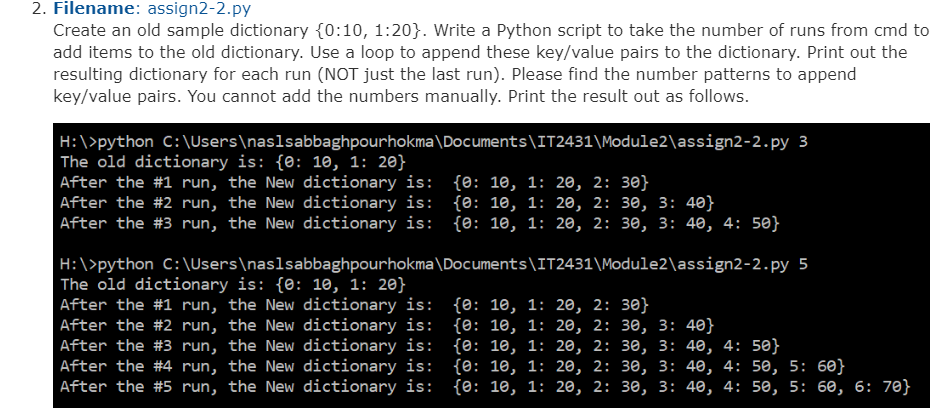Click the '#5 run' output line ending '6: 70}'
The width and height of the screenshot is (940, 418).
click(485, 386)
